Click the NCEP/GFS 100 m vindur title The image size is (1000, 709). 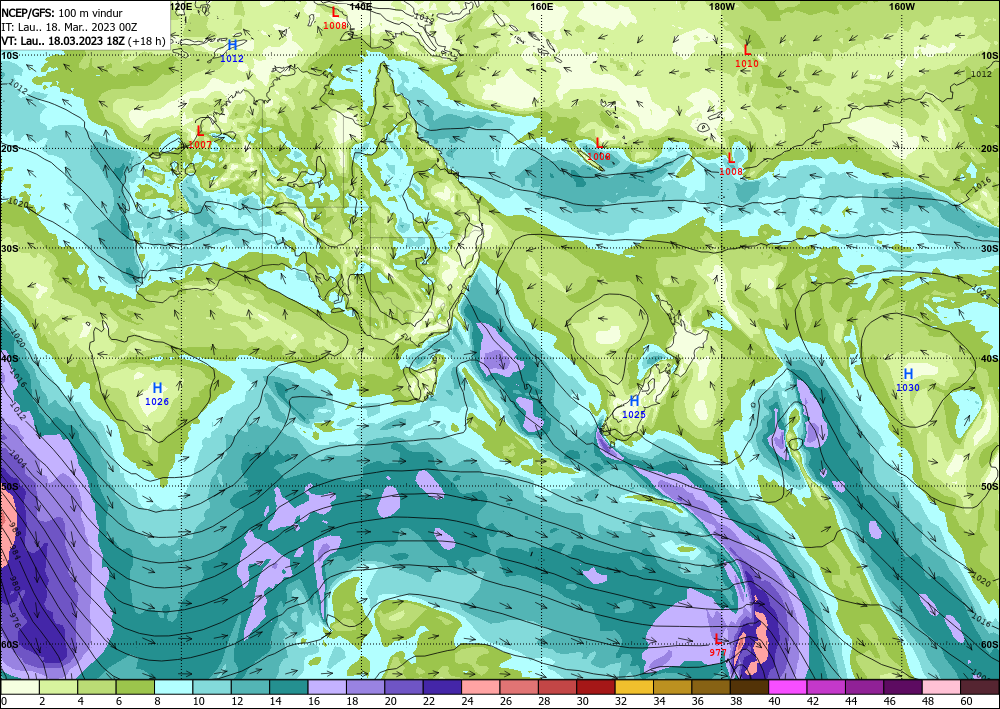(62, 13)
